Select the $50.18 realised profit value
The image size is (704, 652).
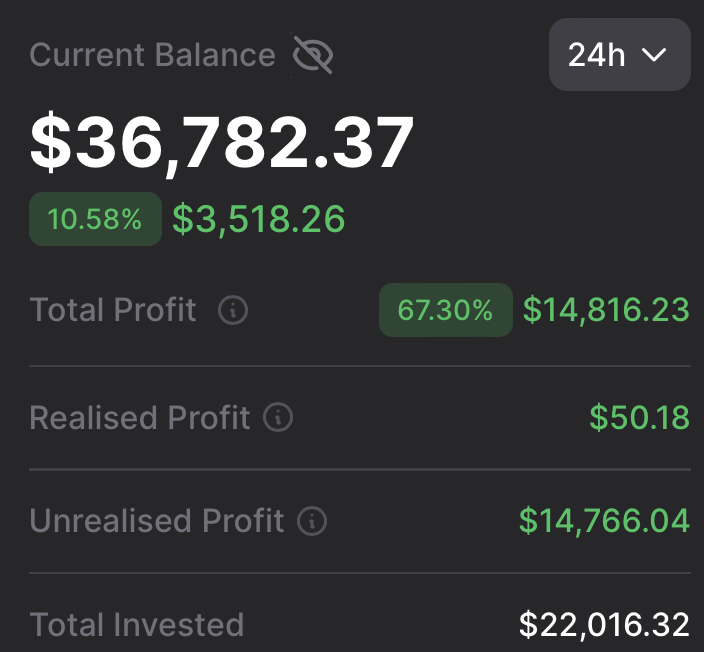point(639,417)
